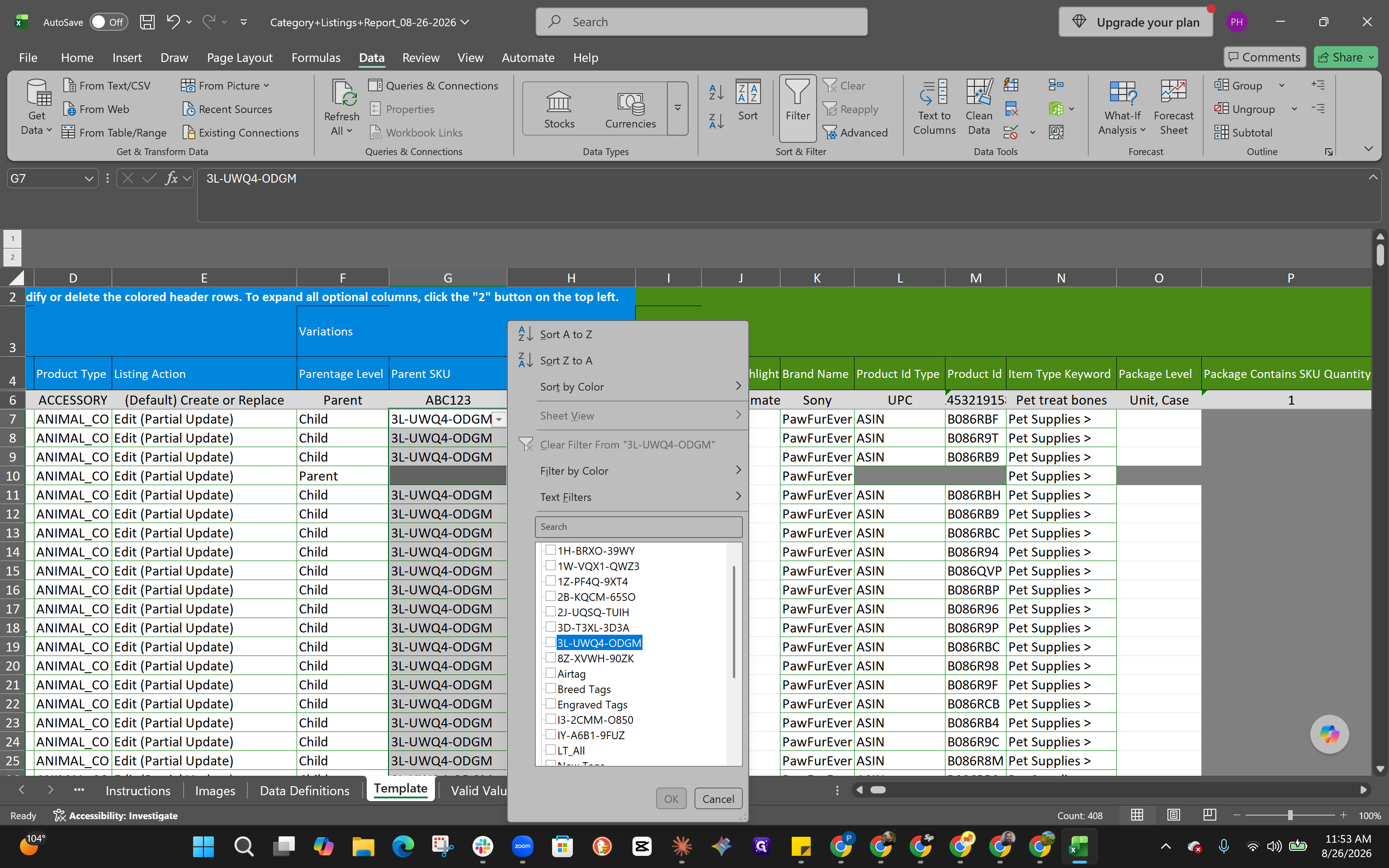Screen dimensions: 1389x868
Task: Open the Review ribbon tab
Action: (x=420, y=57)
